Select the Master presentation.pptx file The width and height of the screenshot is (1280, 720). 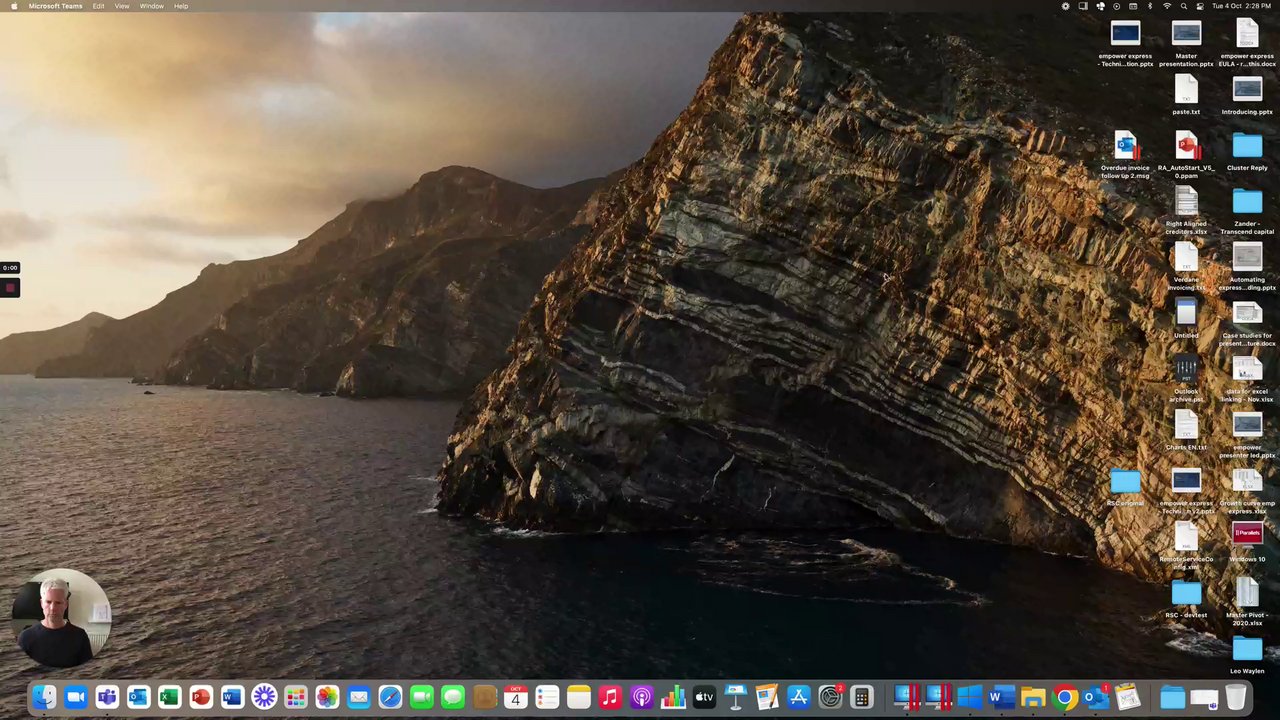pyautogui.click(x=1186, y=35)
